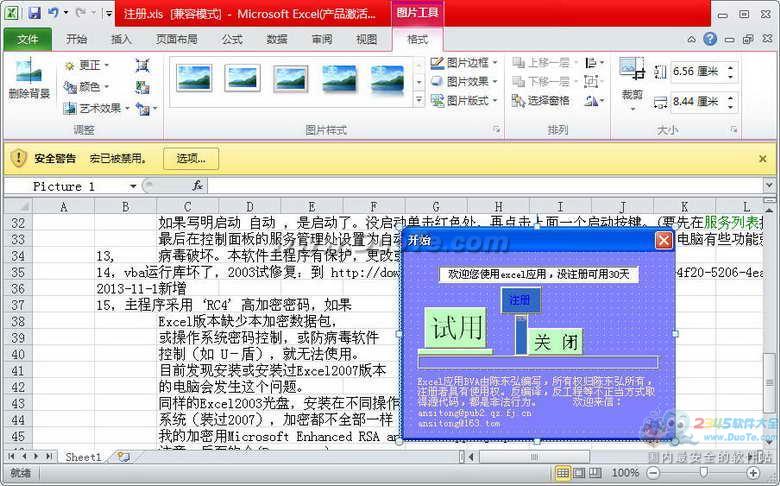Click the Select All corner cell

pyautogui.click(x=18, y=206)
